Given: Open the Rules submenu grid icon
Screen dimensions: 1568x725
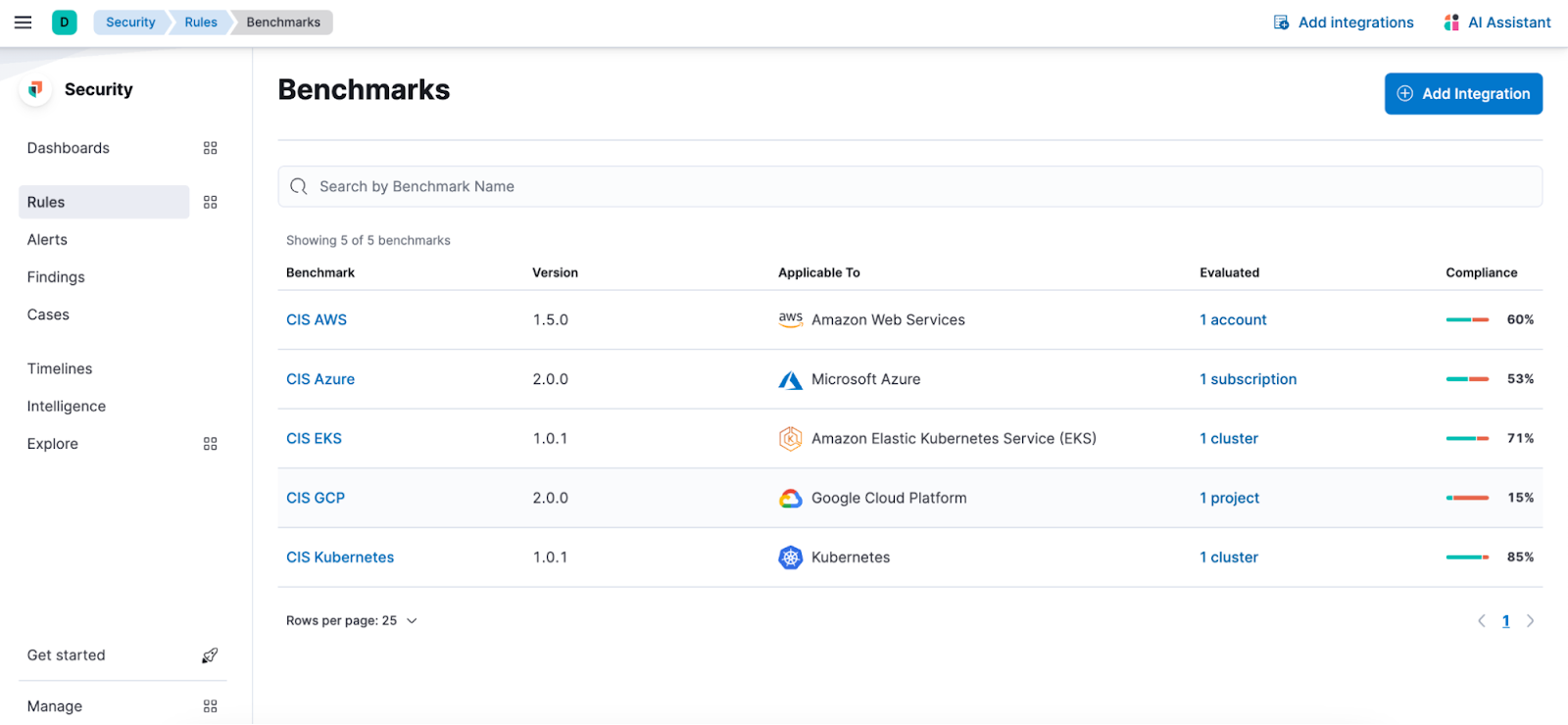Looking at the screenshot, I should point(210,202).
